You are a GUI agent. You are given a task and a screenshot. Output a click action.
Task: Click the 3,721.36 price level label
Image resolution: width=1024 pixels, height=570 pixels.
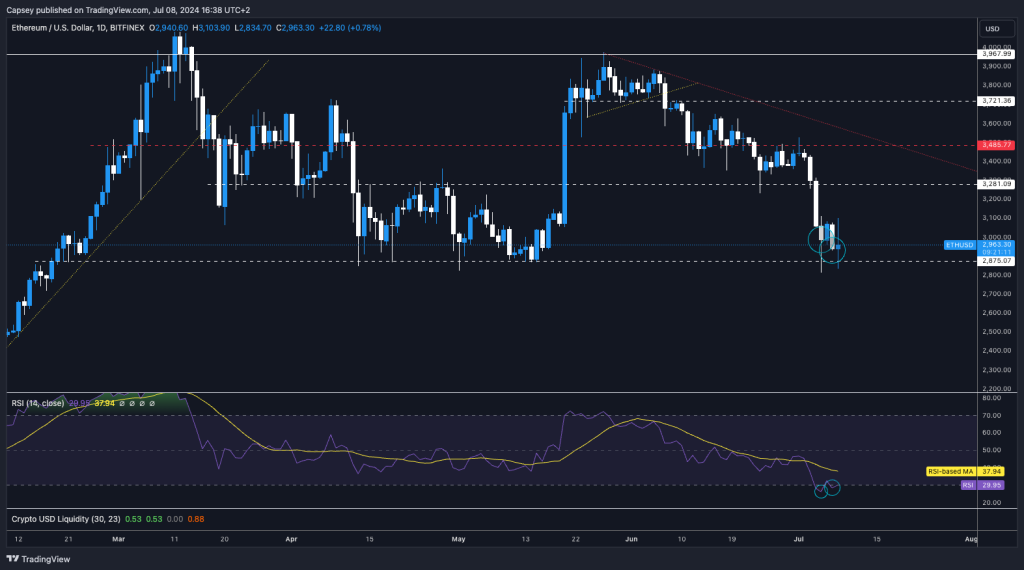pos(997,101)
